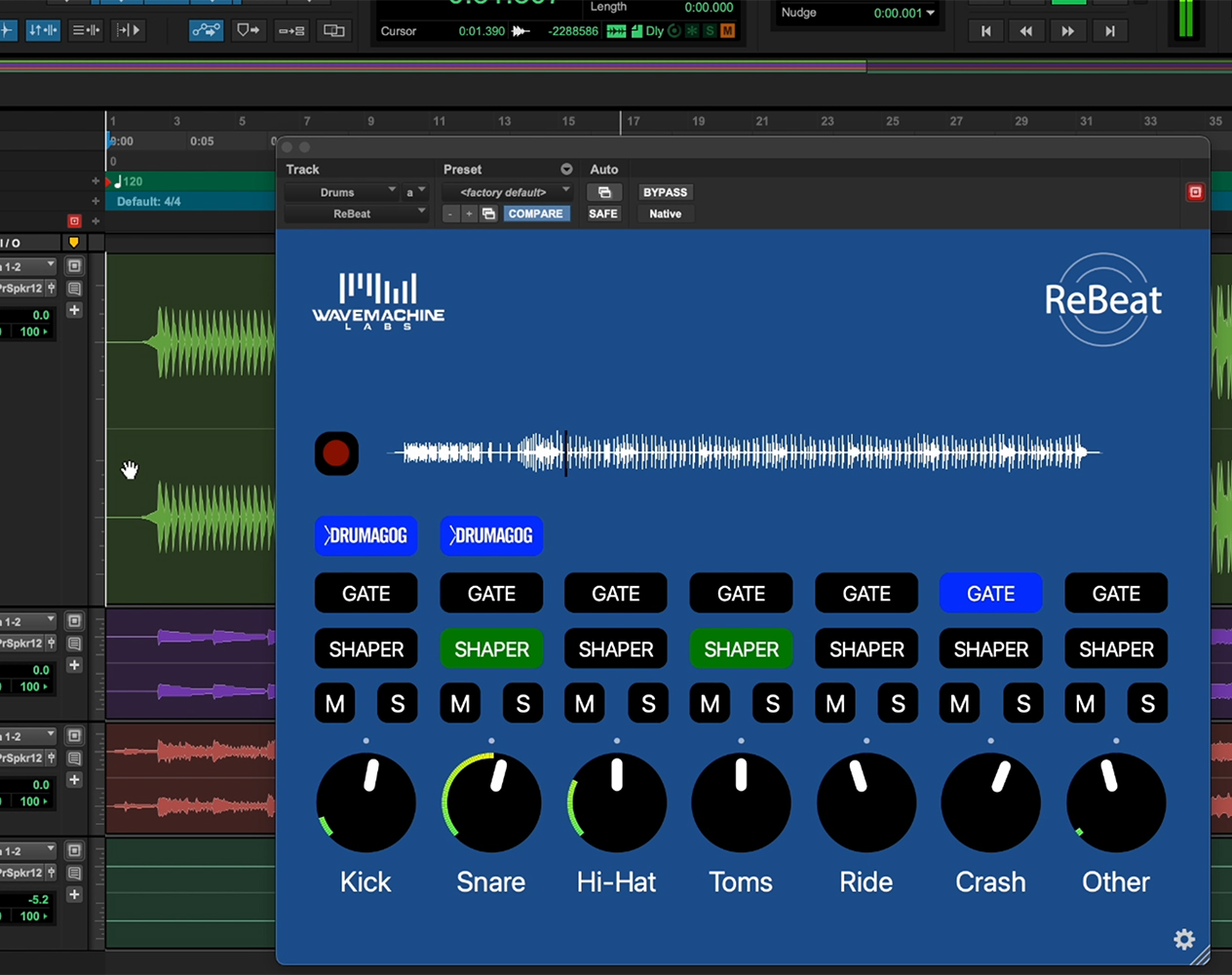1232x975 pixels.
Task: Enable the SAFE toggle in the plugin header
Action: coord(603,213)
